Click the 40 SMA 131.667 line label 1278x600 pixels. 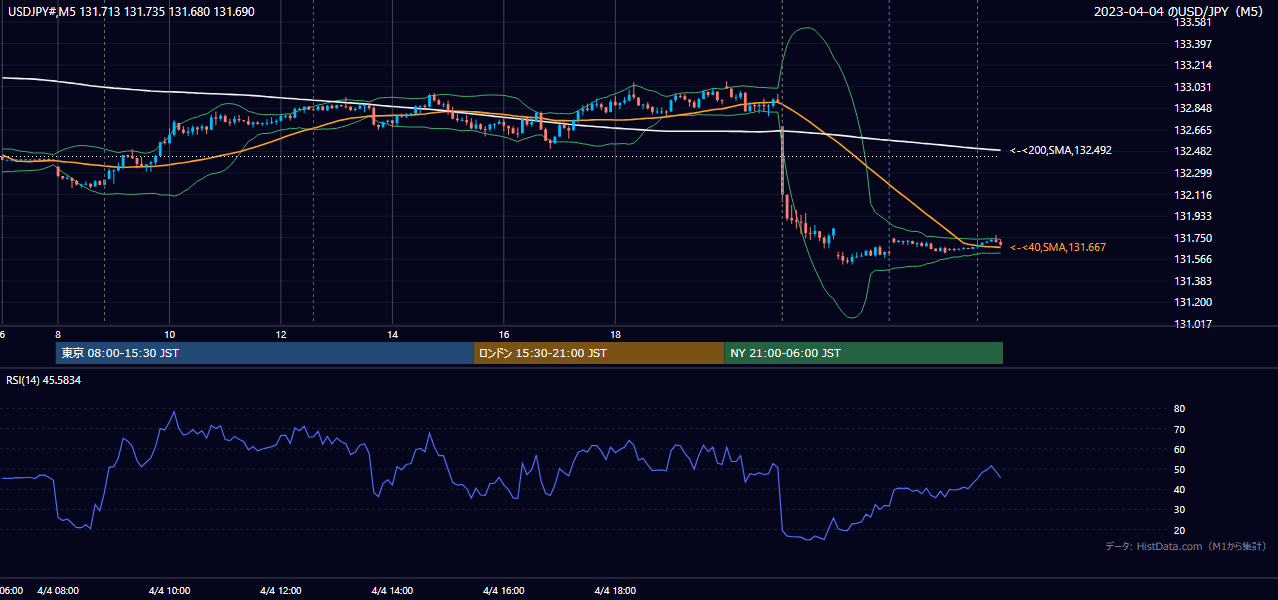pyautogui.click(x=1058, y=247)
